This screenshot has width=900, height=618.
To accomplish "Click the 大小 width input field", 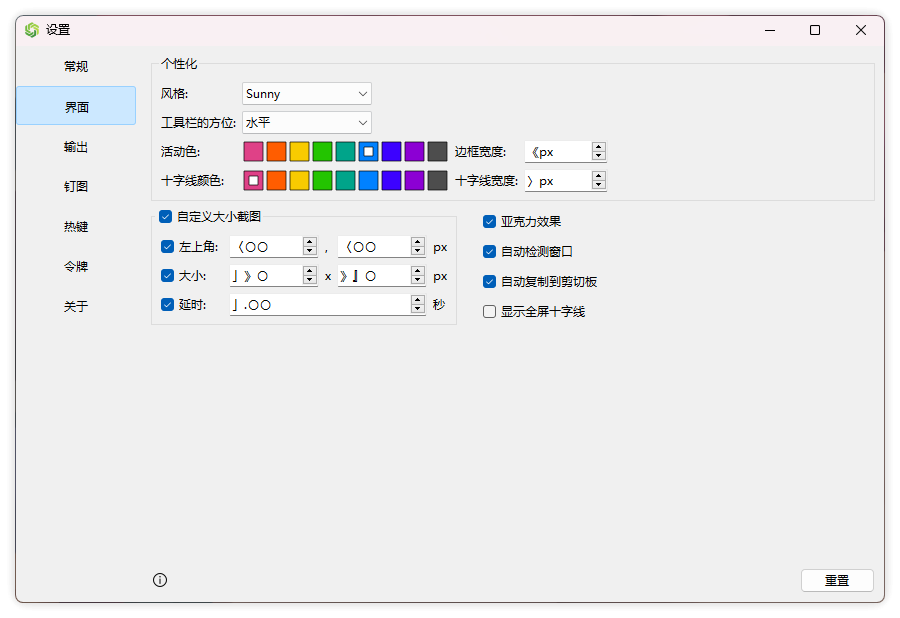I will pyautogui.click(x=265, y=276).
